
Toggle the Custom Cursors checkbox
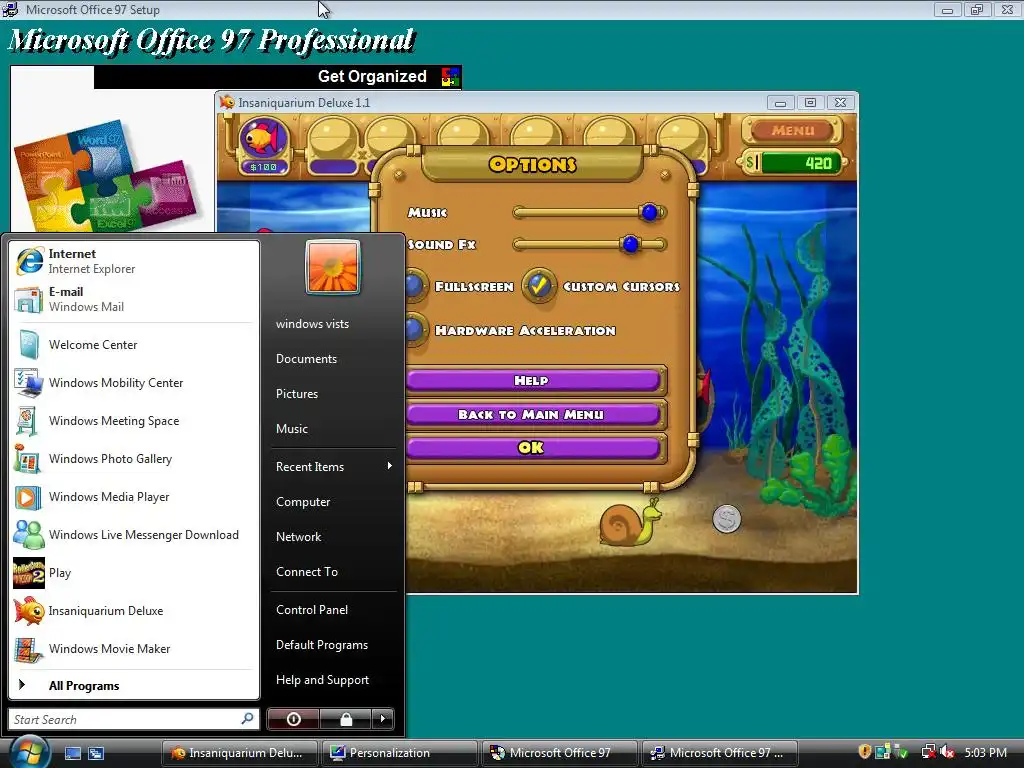pos(539,285)
